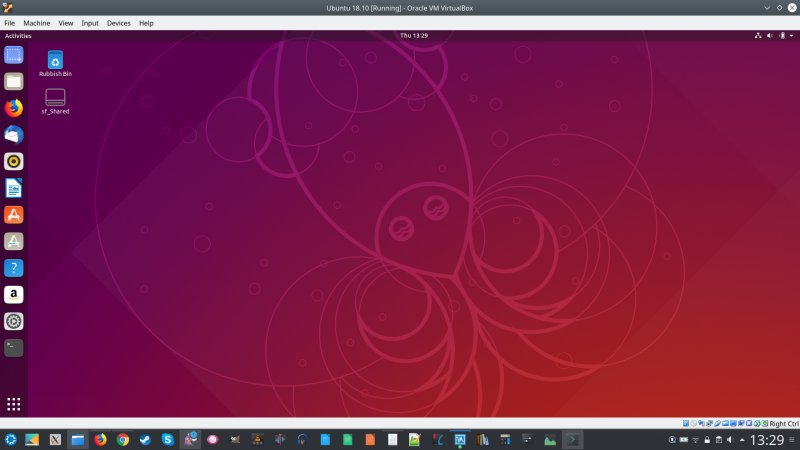Open calculator icon on host taskbar
Image resolution: width=800 pixels, height=450 pixels.
pyautogui.click(x=505, y=439)
